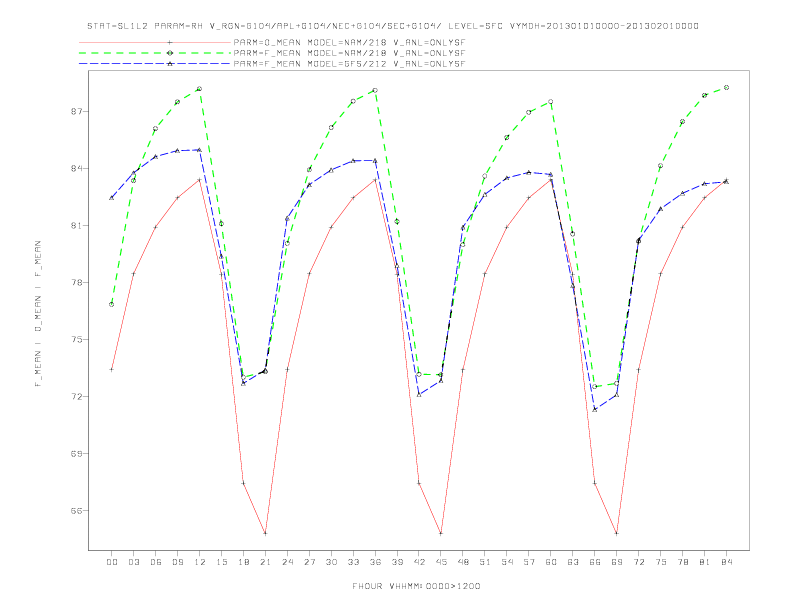
Task: Click x-axis tick label 84
Action: click(727, 562)
